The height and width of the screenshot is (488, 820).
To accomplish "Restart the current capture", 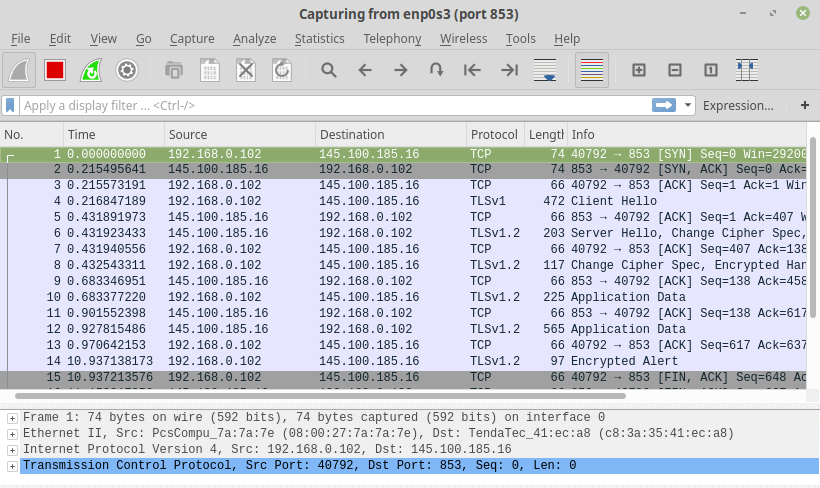I will point(91,70).
